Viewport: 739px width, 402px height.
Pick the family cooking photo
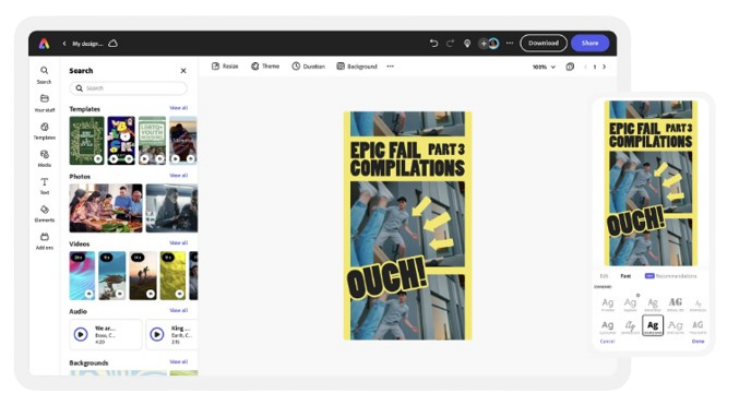tap(106, 208)
